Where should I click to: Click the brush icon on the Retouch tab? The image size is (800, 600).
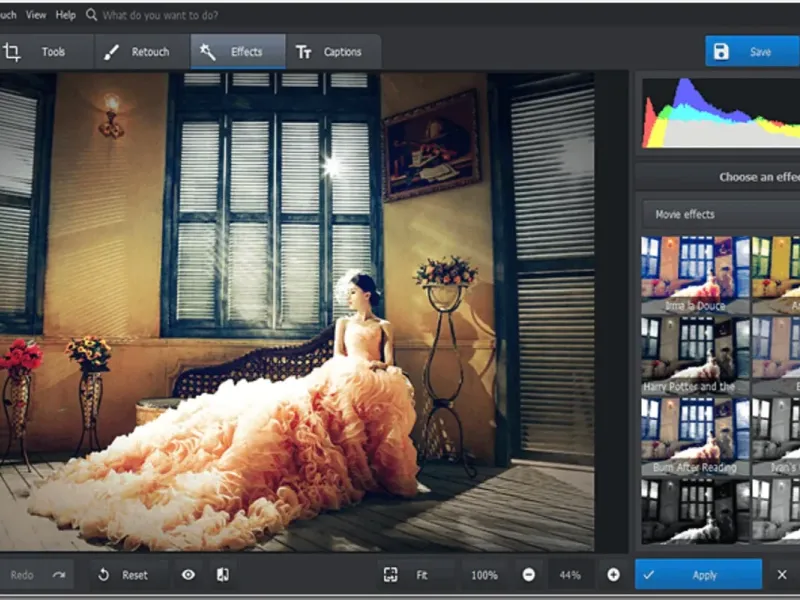coord(112,52)
